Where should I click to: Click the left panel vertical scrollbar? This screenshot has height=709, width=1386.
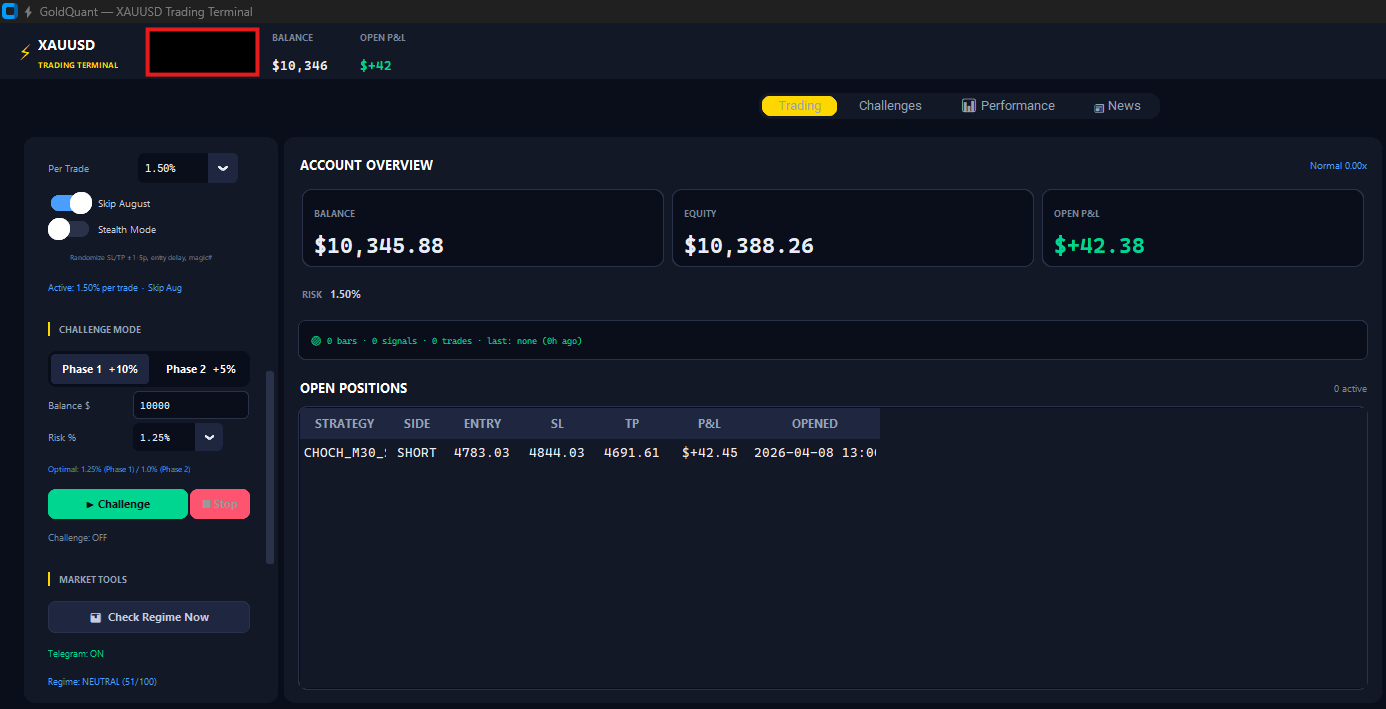click(x=269, y=467)
